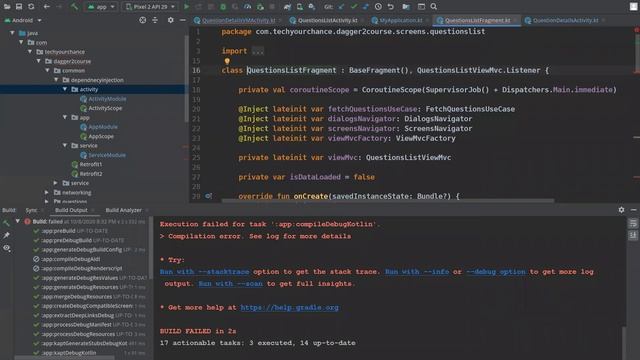Collapse the java folder in the tree

(x=13, y=33)
